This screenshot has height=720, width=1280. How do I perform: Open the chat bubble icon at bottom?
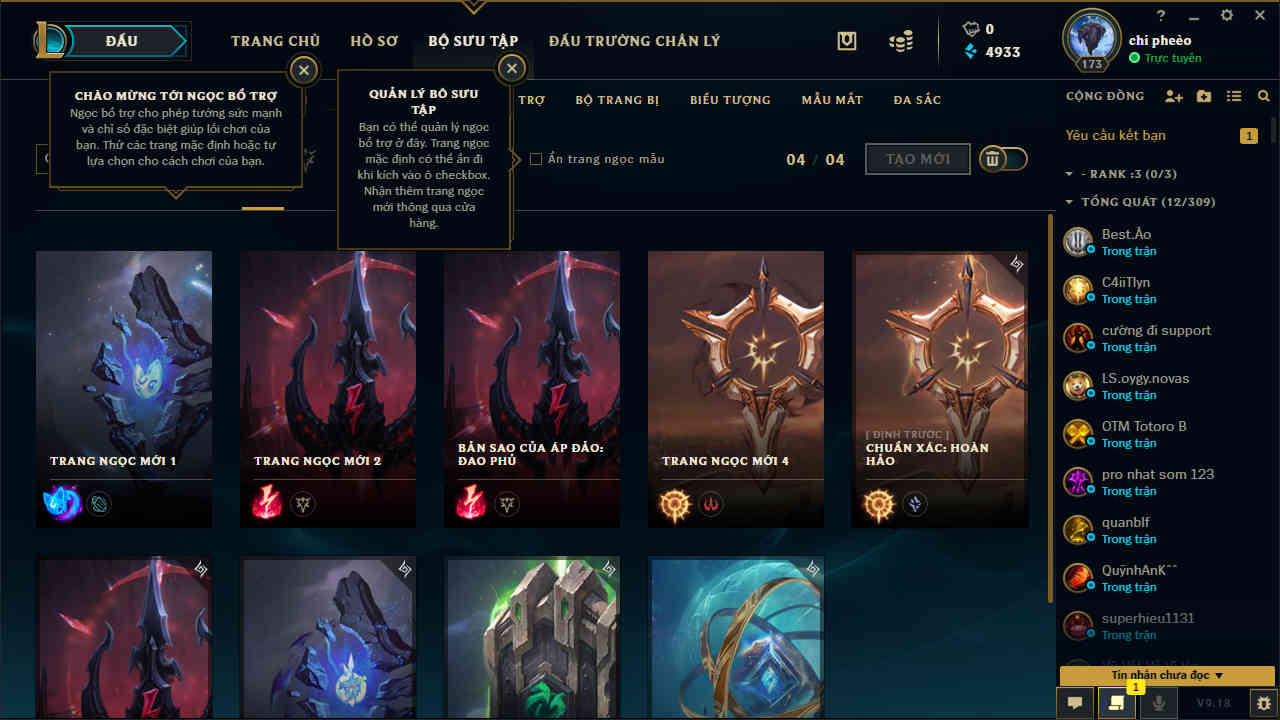[1075, 703]
